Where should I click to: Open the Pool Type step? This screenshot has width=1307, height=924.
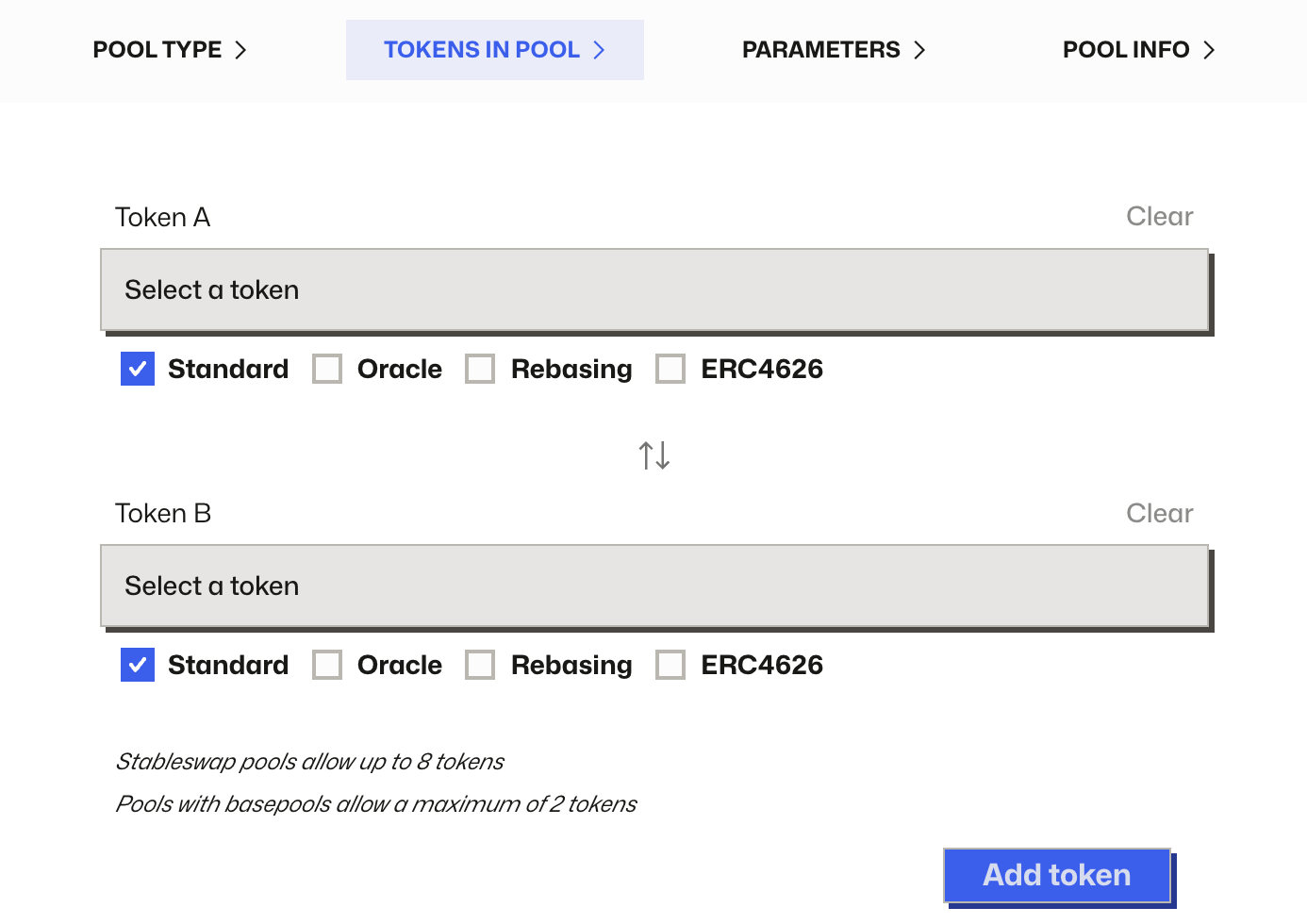pos(170,50)
